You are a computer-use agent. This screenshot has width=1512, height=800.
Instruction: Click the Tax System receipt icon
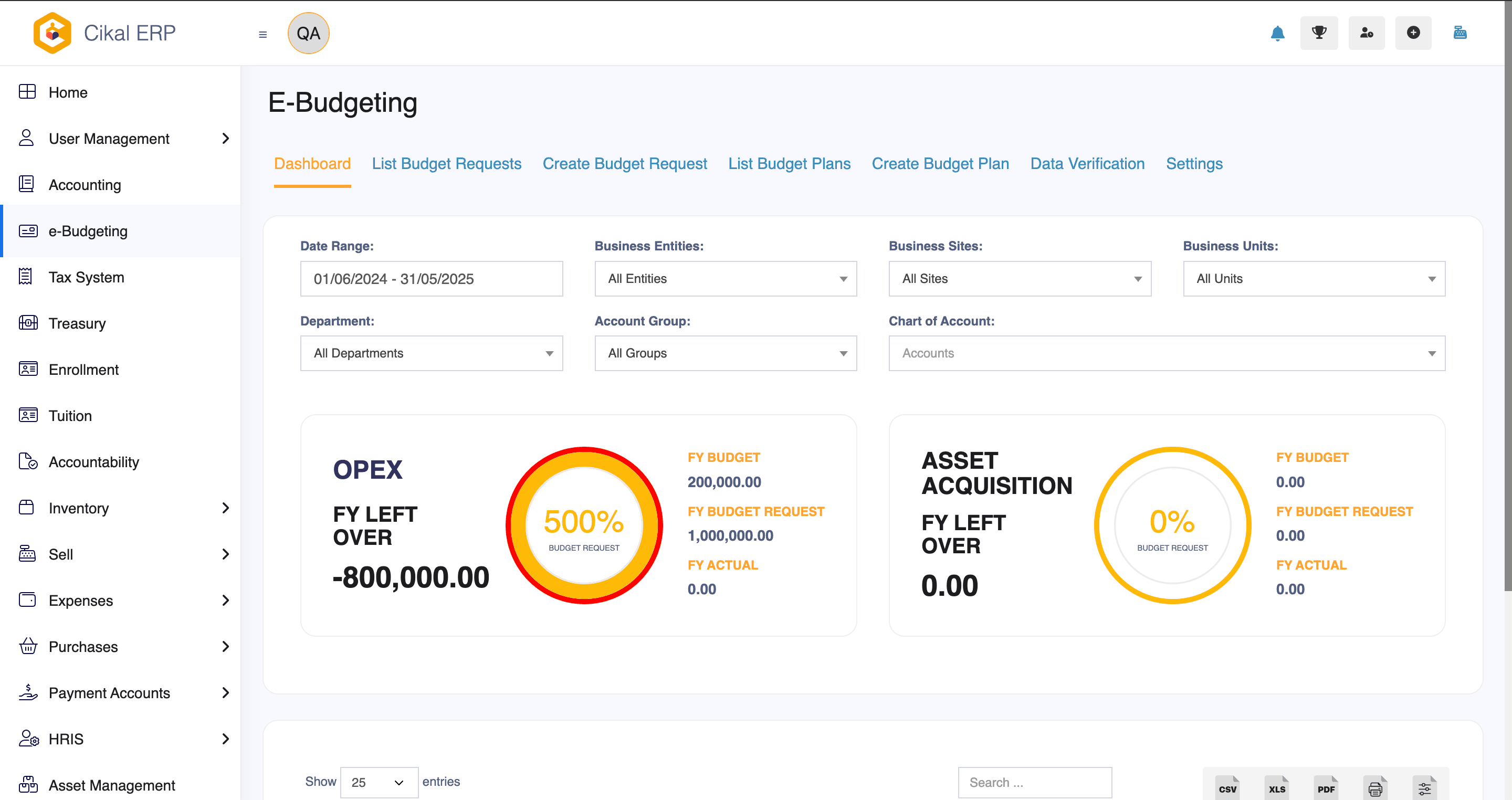coord(25,277)
